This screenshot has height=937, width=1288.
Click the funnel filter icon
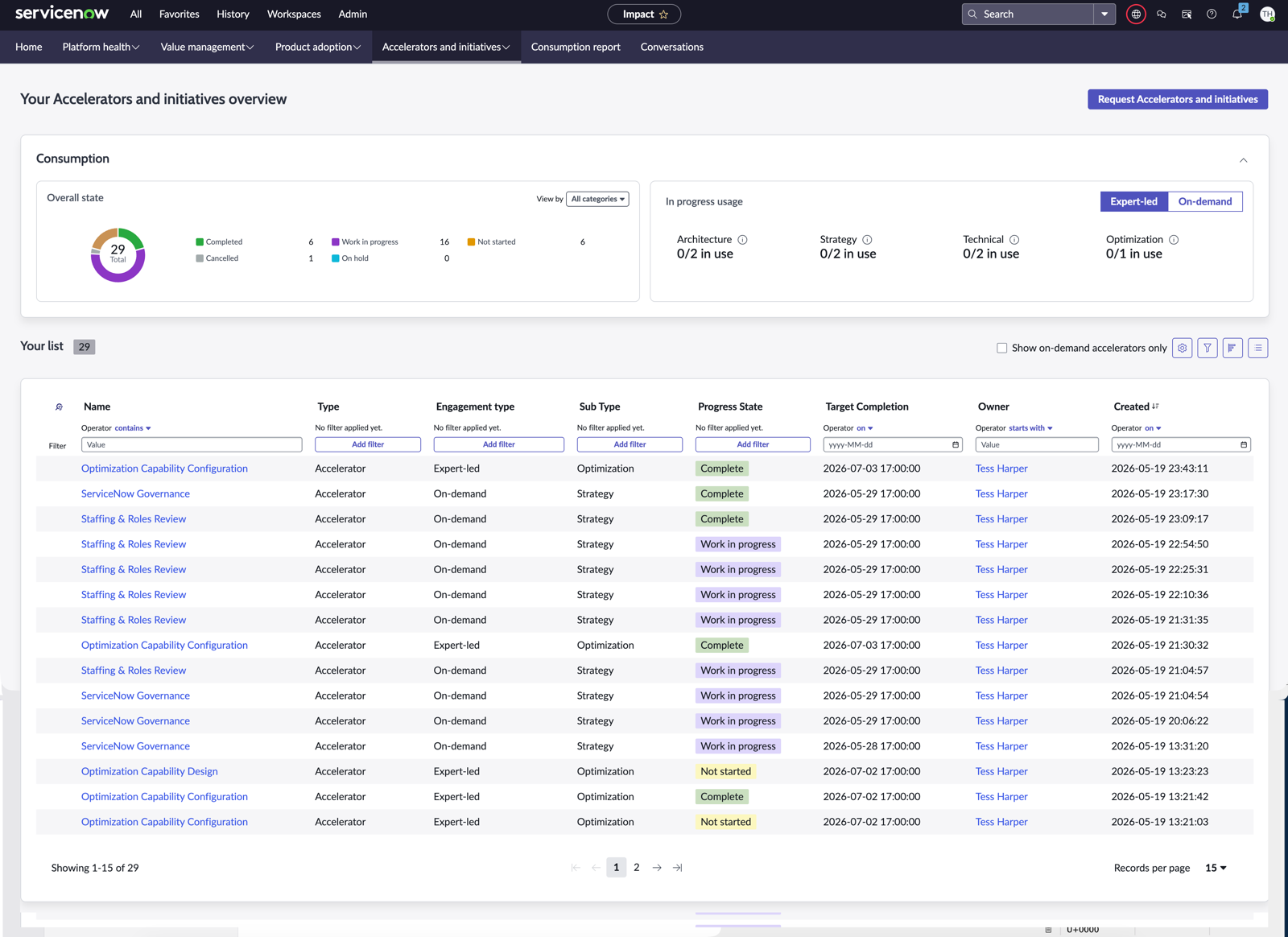[x=1207, y=348]
